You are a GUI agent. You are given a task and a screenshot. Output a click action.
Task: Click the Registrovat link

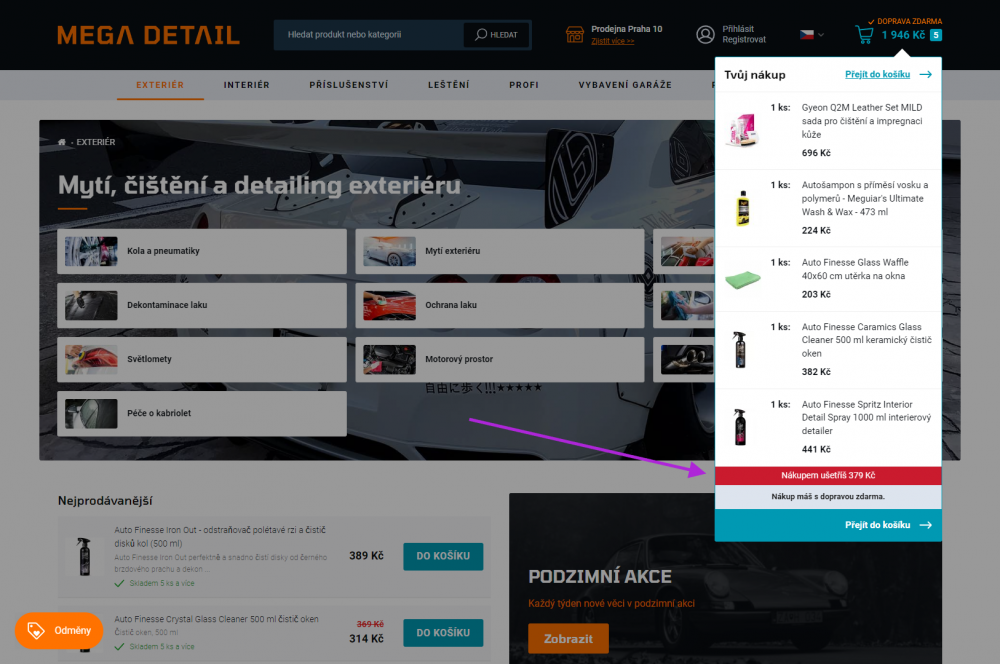(x=744, y=40)
